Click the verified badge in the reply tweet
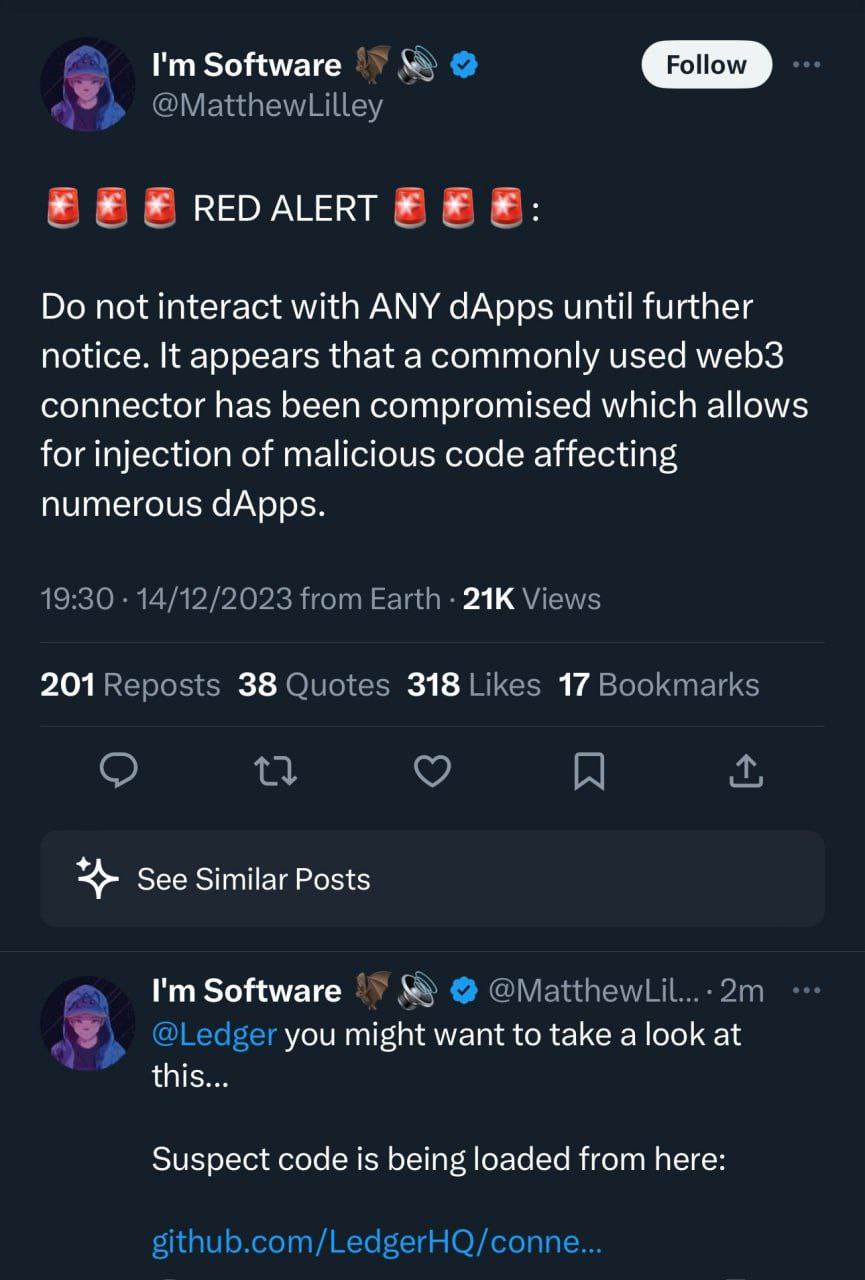The height and width of the screenshot is (1280, 865). (463, 991)
